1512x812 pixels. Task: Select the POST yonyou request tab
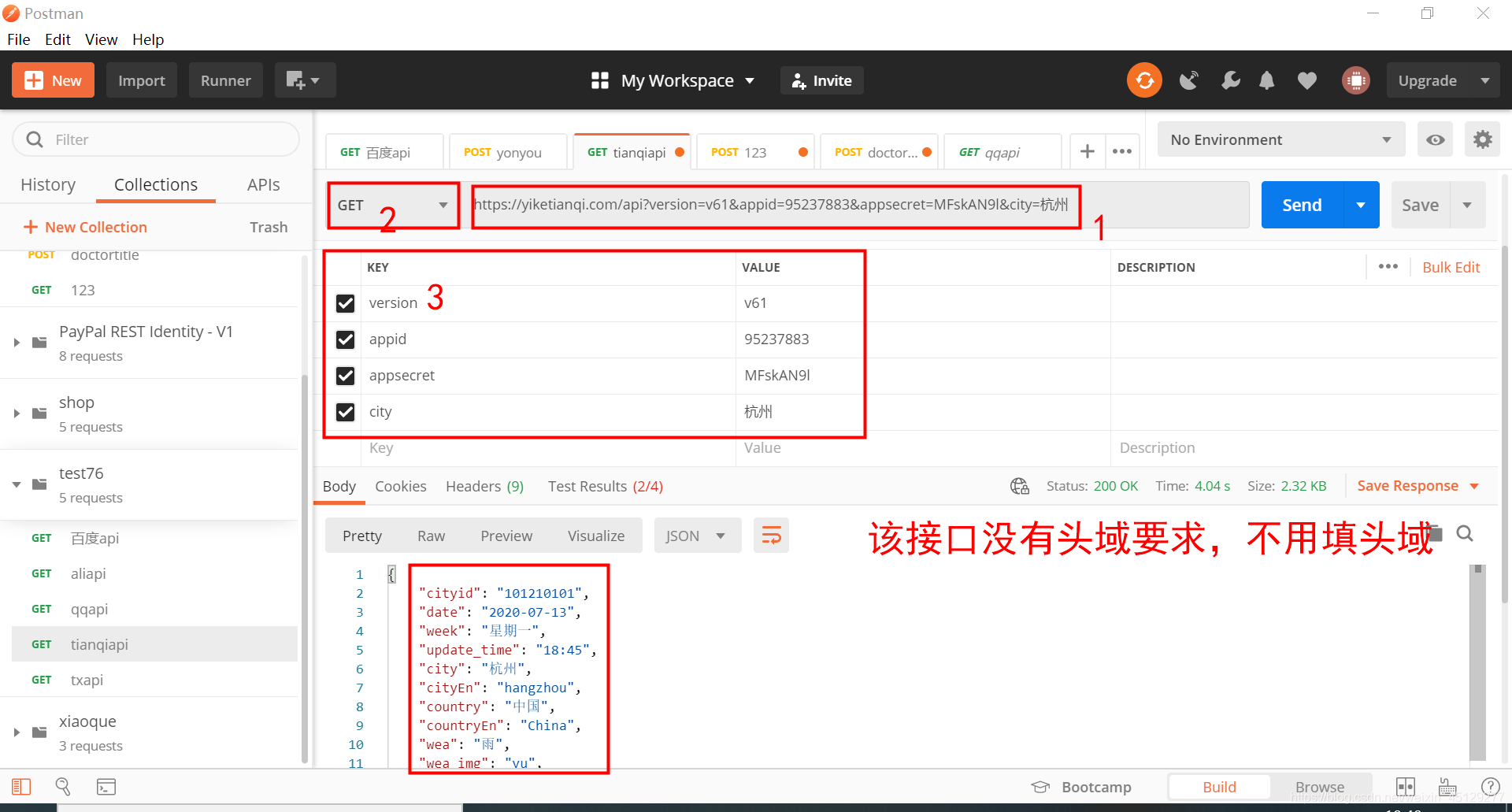[x=508, y=152]
